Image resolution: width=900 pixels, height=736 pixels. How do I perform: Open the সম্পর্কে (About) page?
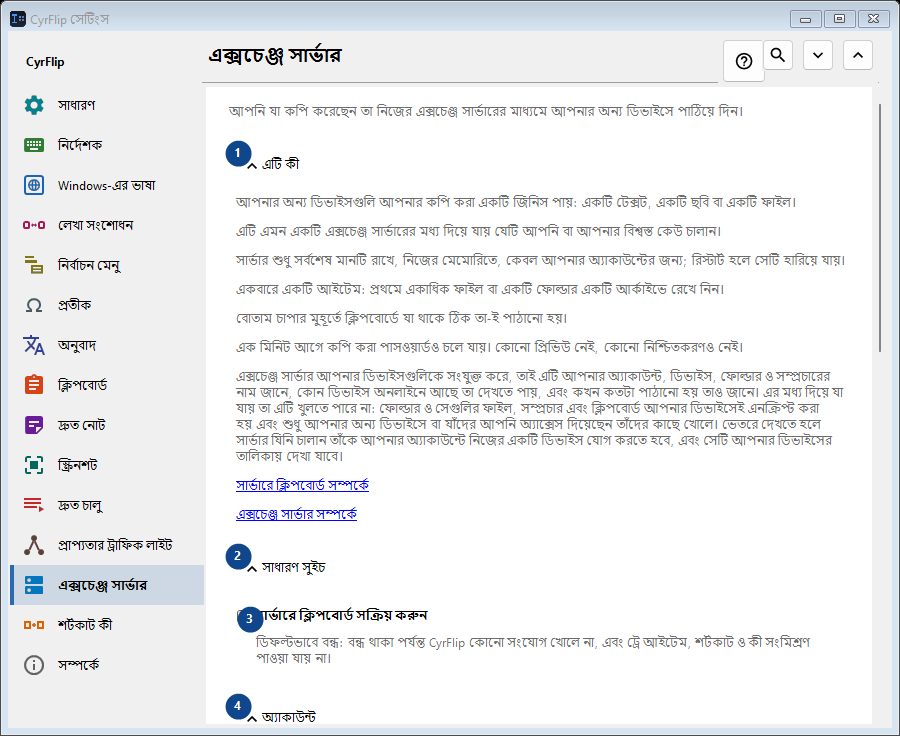click(x=107, y=665)
